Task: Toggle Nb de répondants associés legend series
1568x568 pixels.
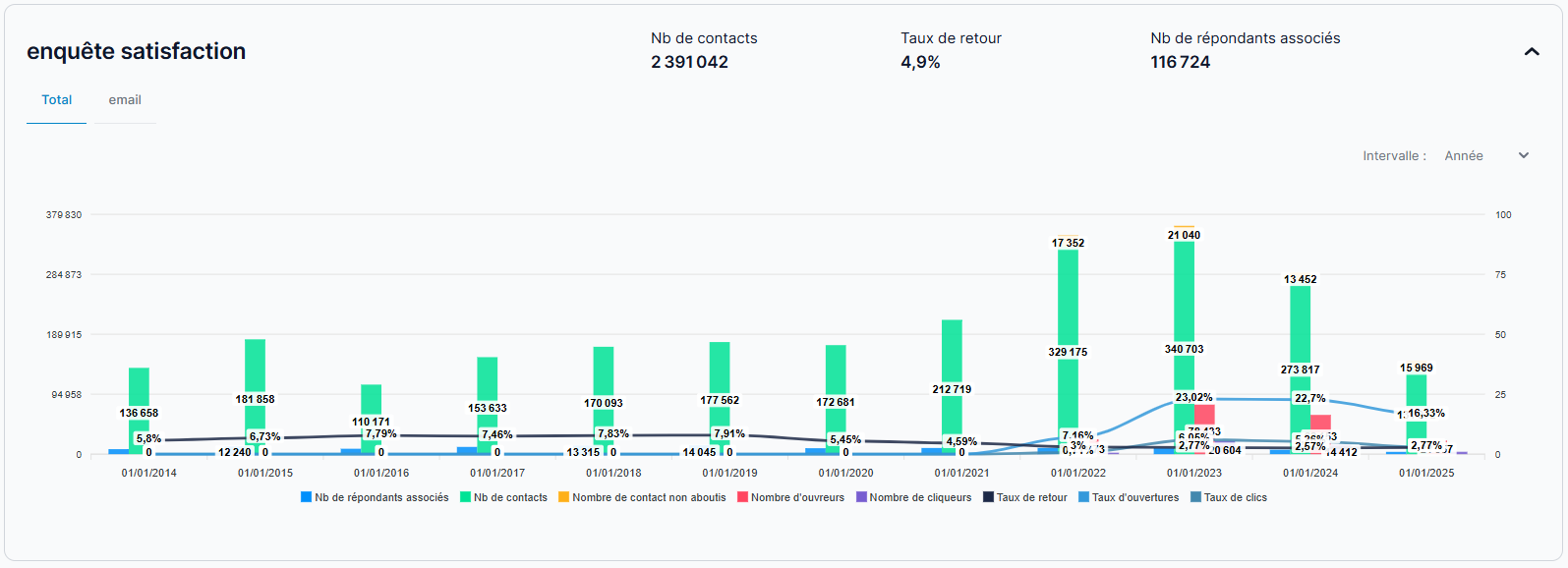Action: (375, 497)
